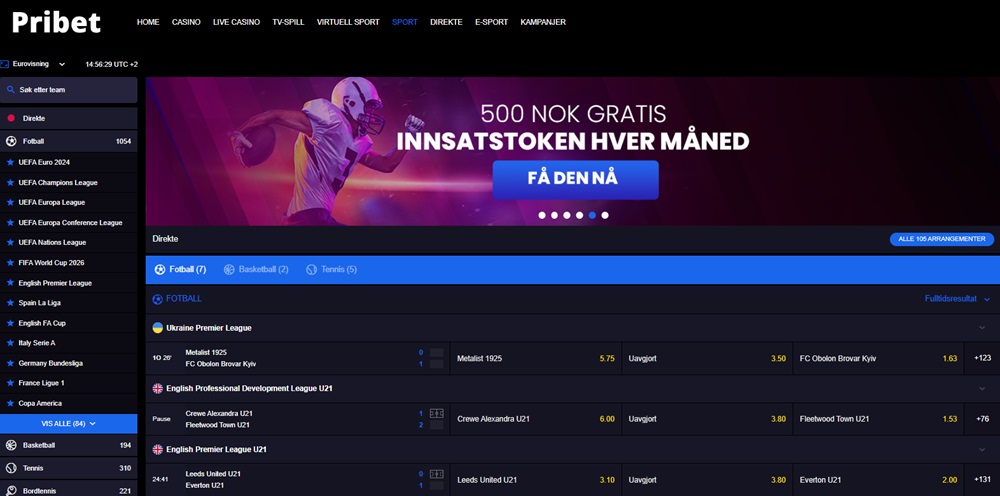Click the star beside Spain La Liga
Image resolution: width=1000 pixels, height=496 pixels.
(x=10, y=303)
